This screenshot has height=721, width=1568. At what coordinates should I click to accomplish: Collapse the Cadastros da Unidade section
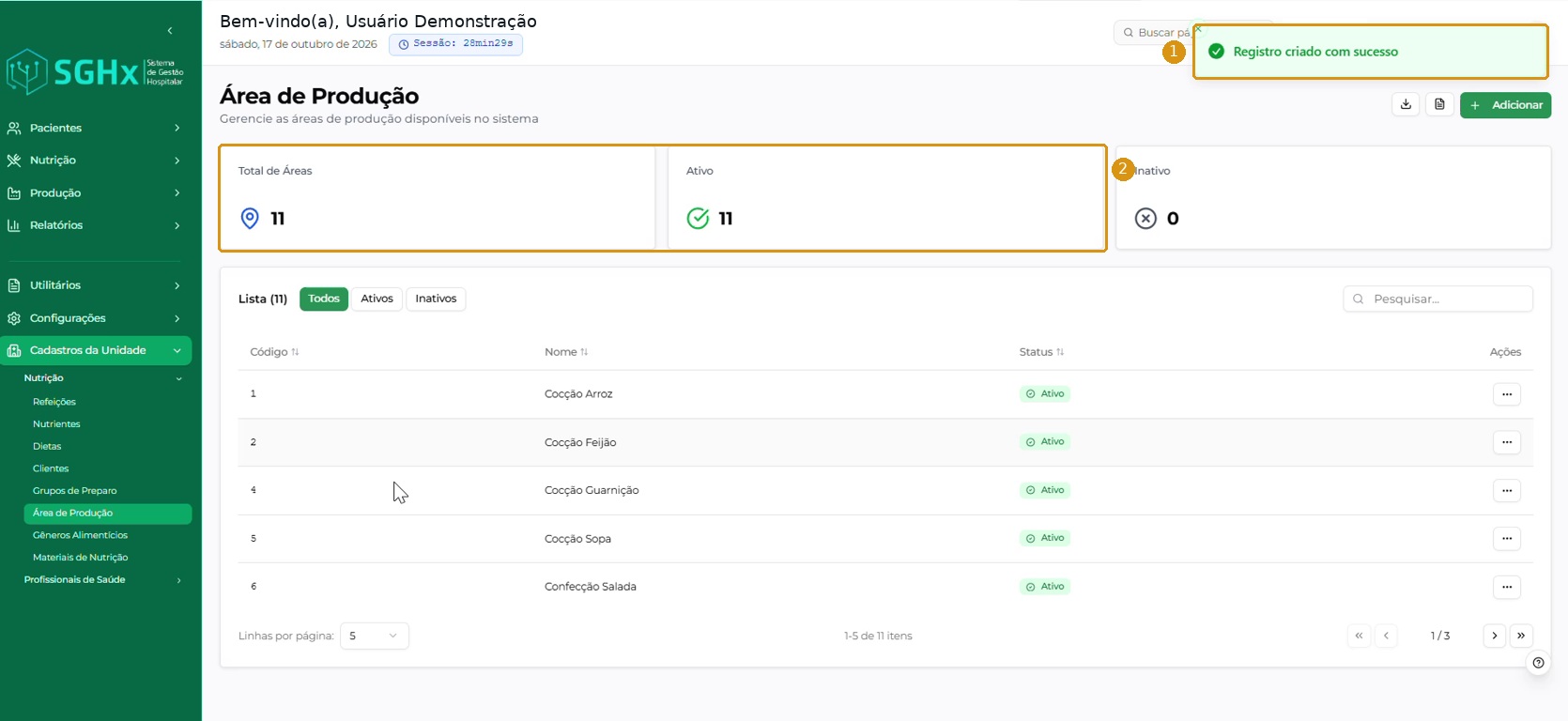click(x=97, y=350)
